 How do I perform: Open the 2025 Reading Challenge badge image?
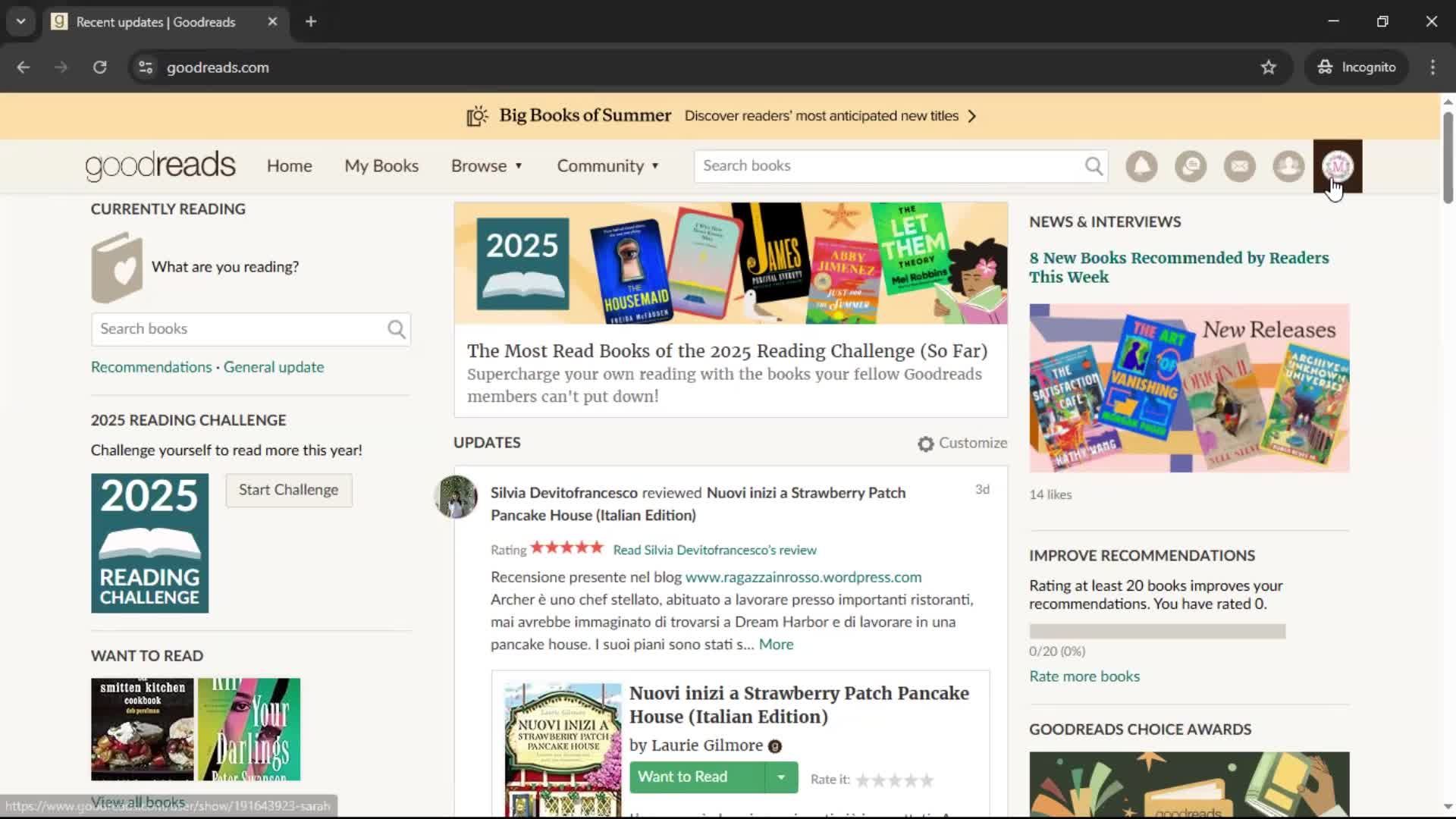click(149, 544)
